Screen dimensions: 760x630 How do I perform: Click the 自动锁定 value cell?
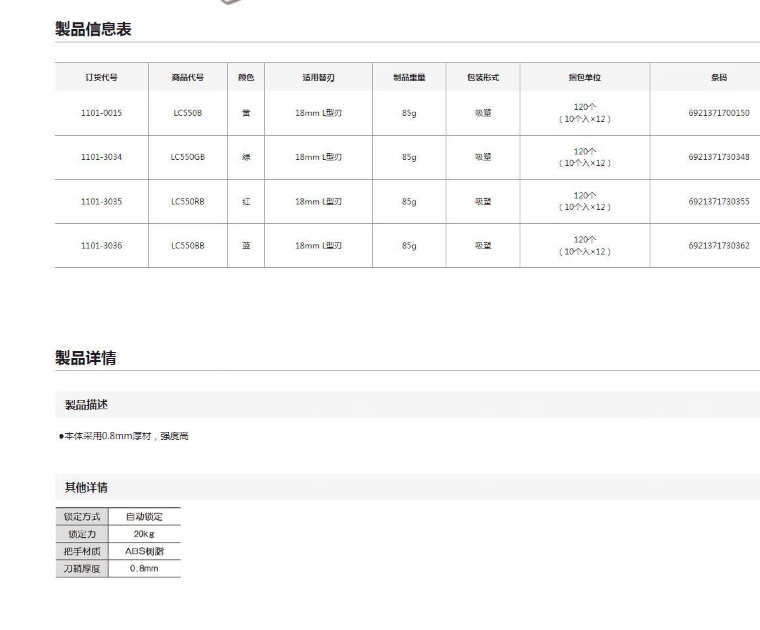coord(143,517)
